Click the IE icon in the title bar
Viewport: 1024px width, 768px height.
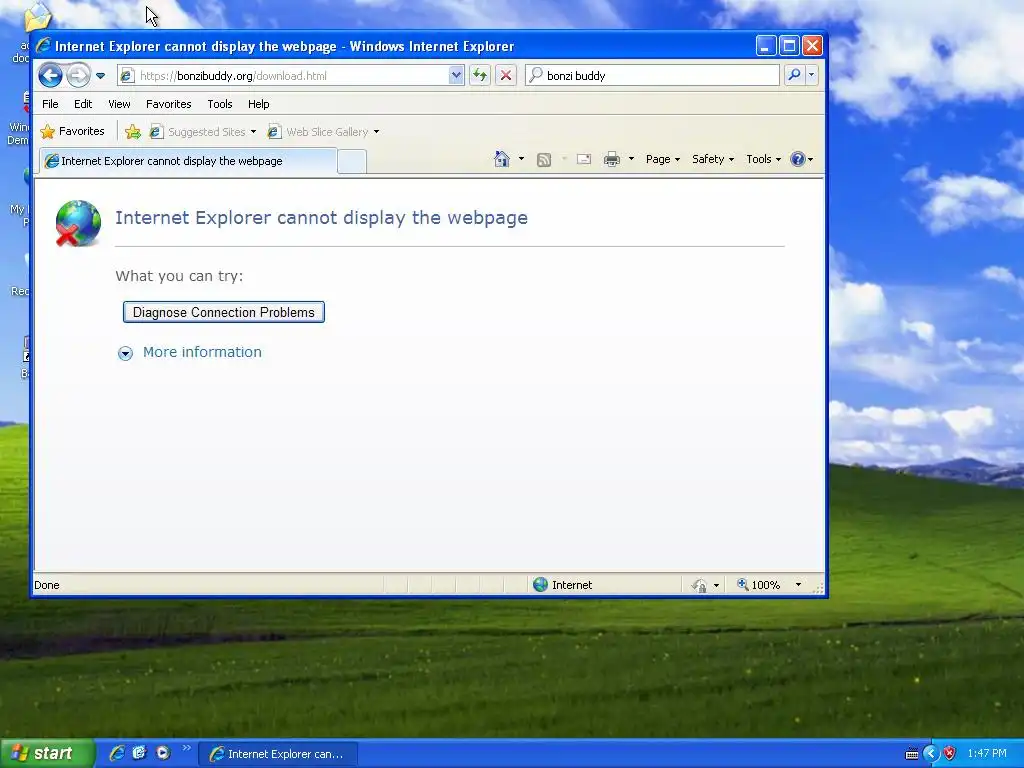point(44,46)
